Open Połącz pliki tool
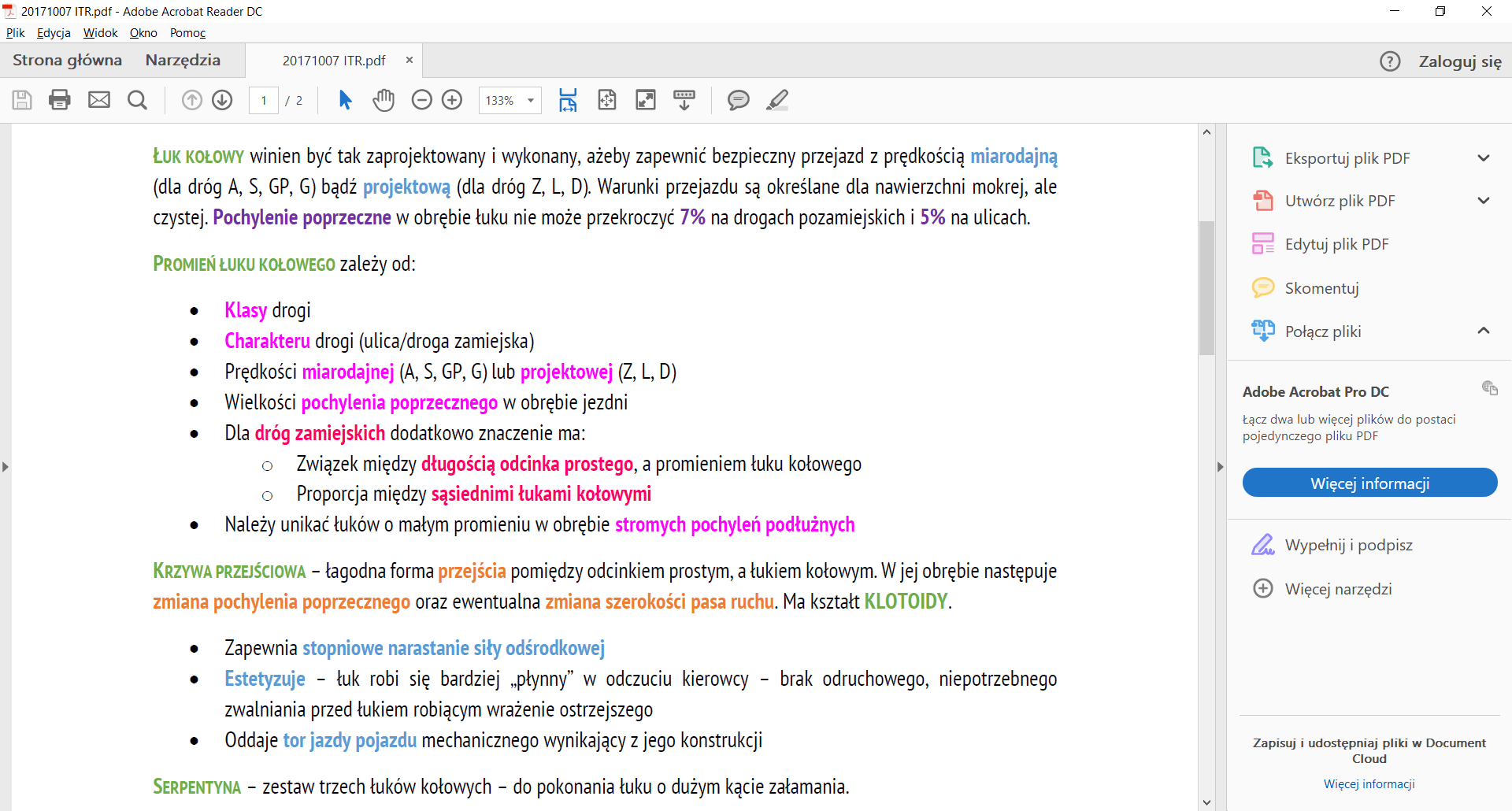The height and width of the screenshot is (811, 1512). pyautogui.click(x=1323, y=331)
